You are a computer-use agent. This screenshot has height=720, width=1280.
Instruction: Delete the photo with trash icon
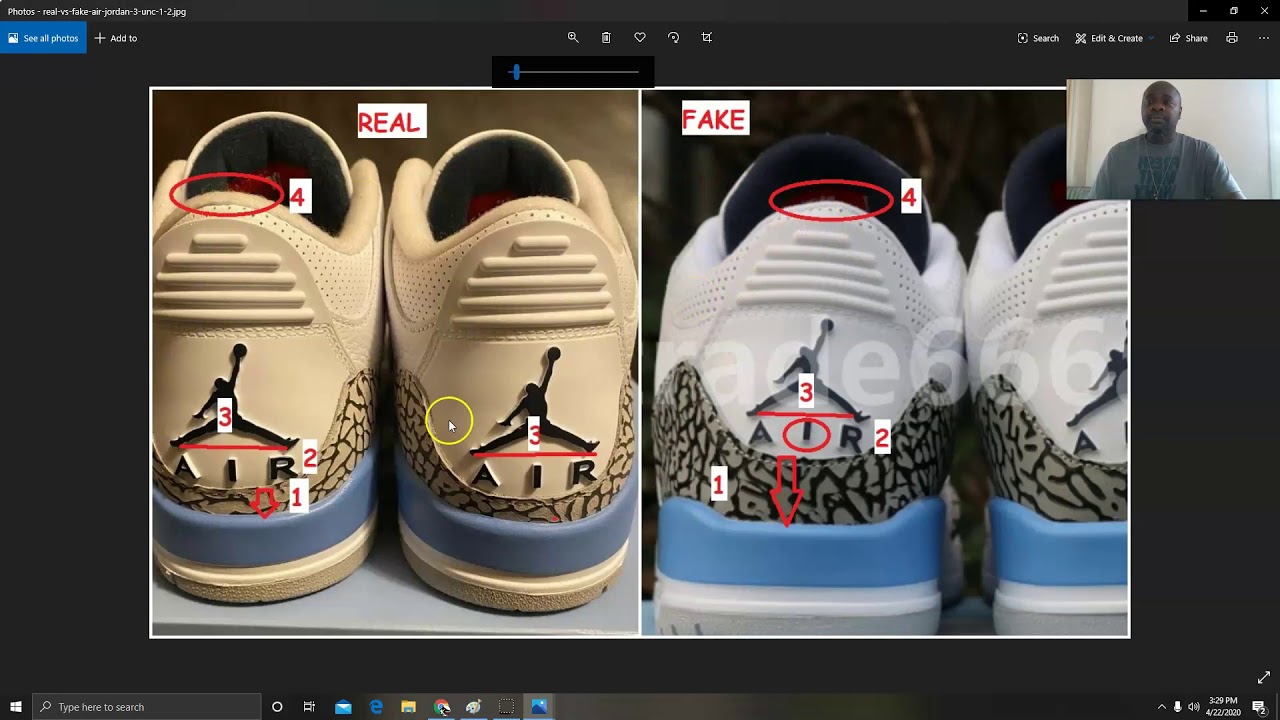tap(606, 37)
